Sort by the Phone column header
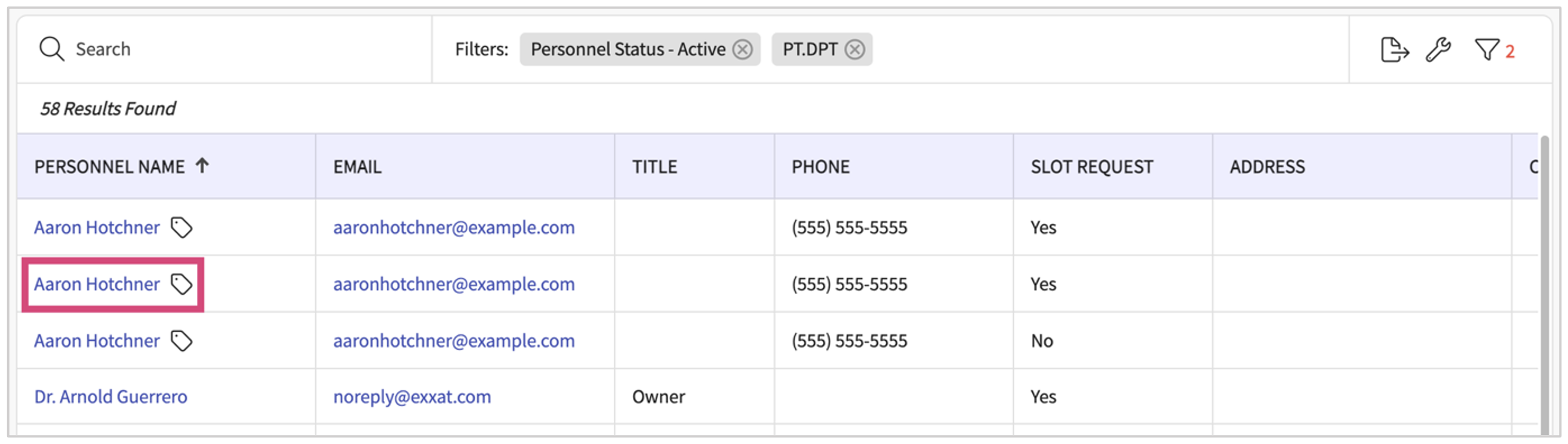 pos(820,166)
